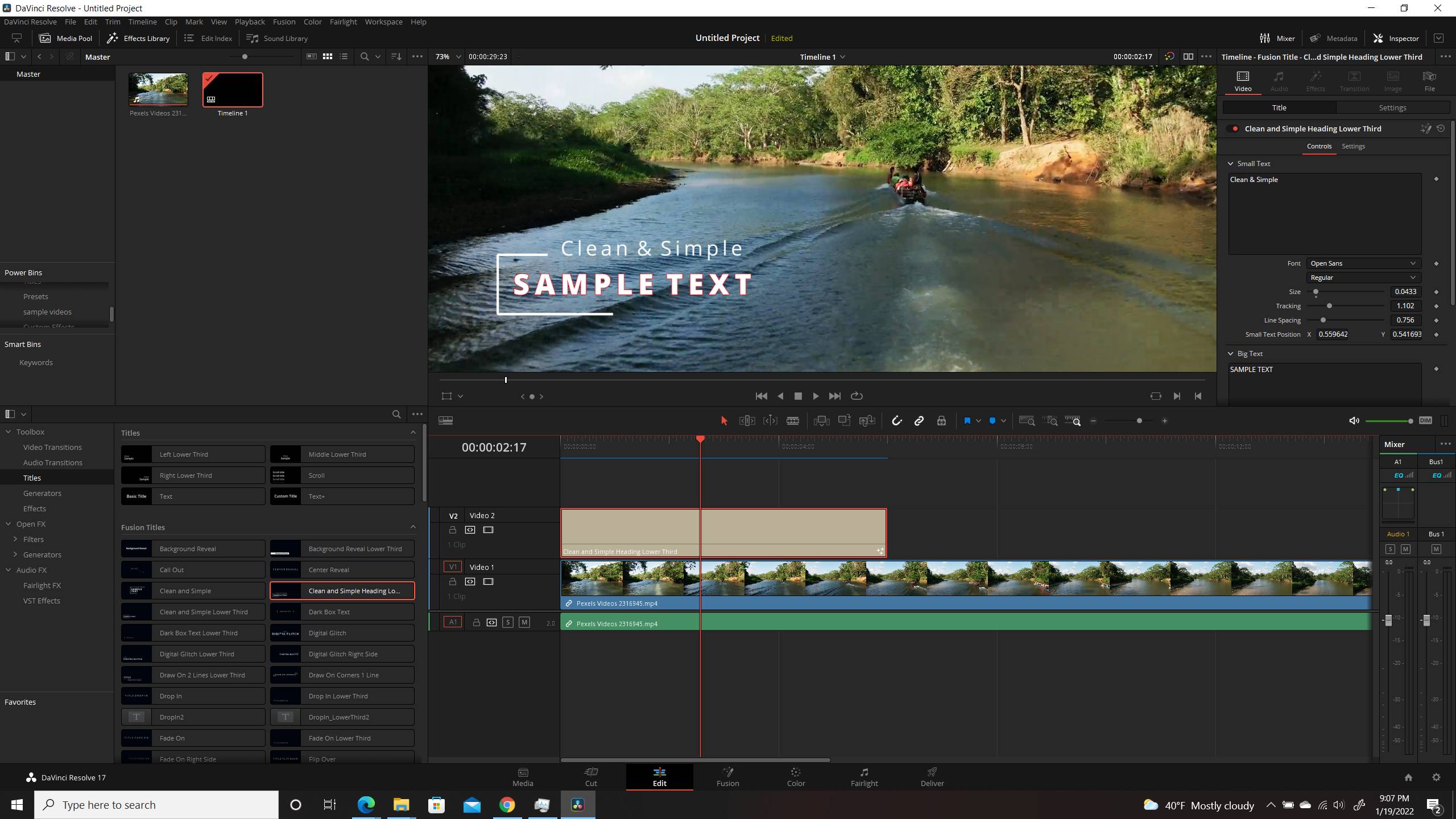Drag the Tracking value slider in Inspector
The width and height of the screenshot is (1456, 819).
(1329, 306)
